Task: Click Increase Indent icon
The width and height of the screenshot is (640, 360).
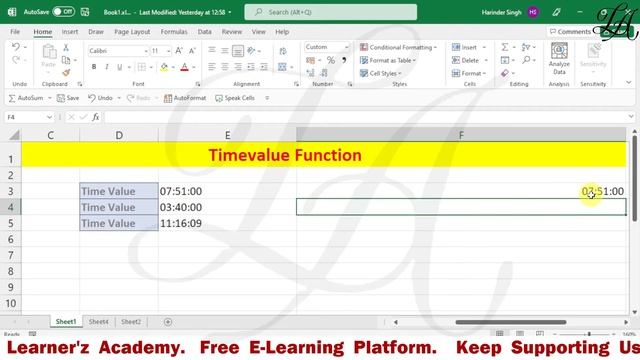Action: 264,67
